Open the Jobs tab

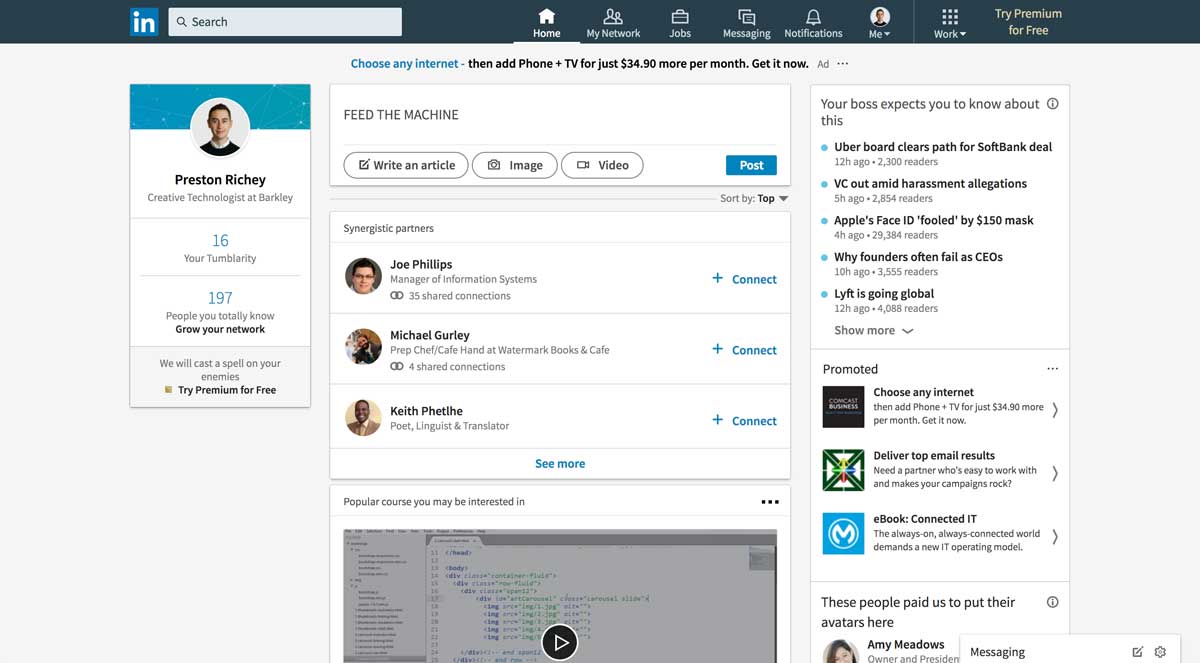coord(680,23)
